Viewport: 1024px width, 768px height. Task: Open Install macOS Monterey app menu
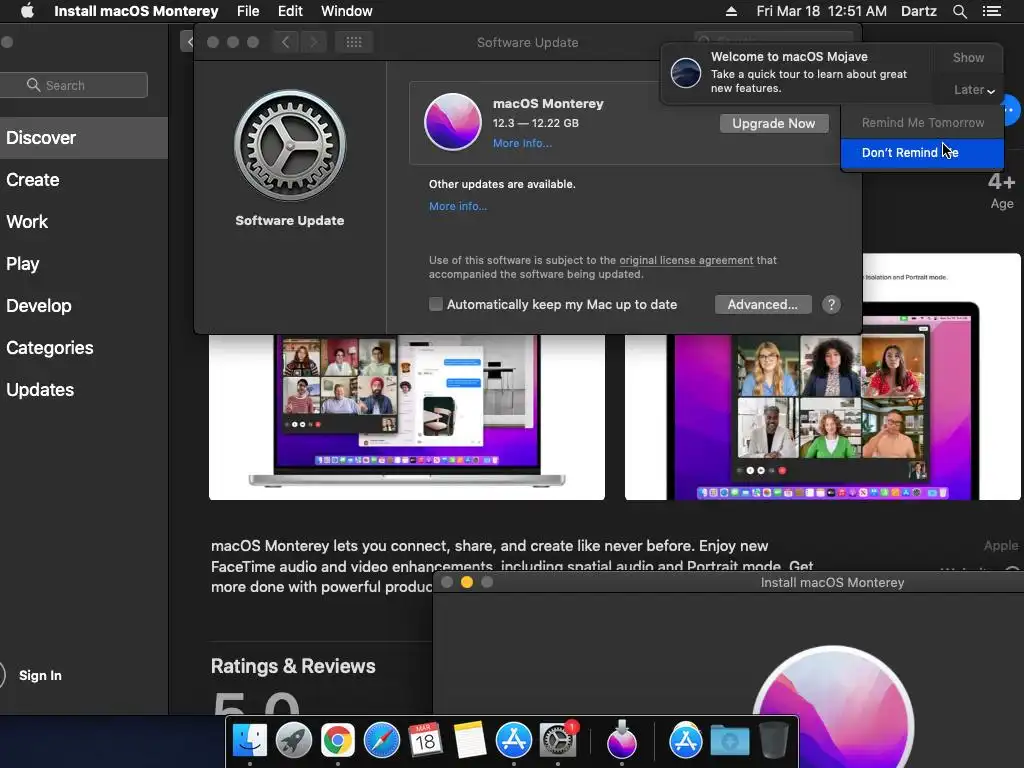(x=136, y=11)
